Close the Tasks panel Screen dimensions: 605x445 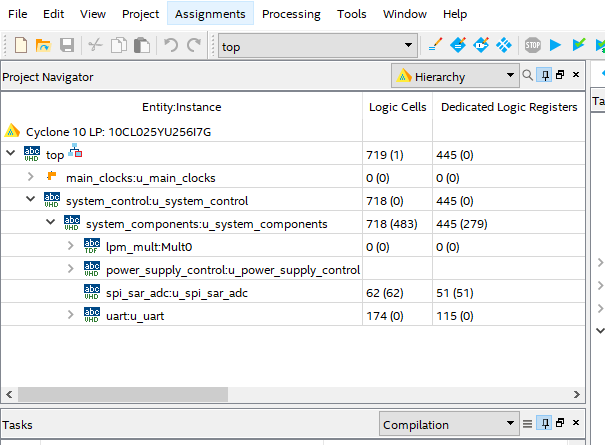[576, 423]
